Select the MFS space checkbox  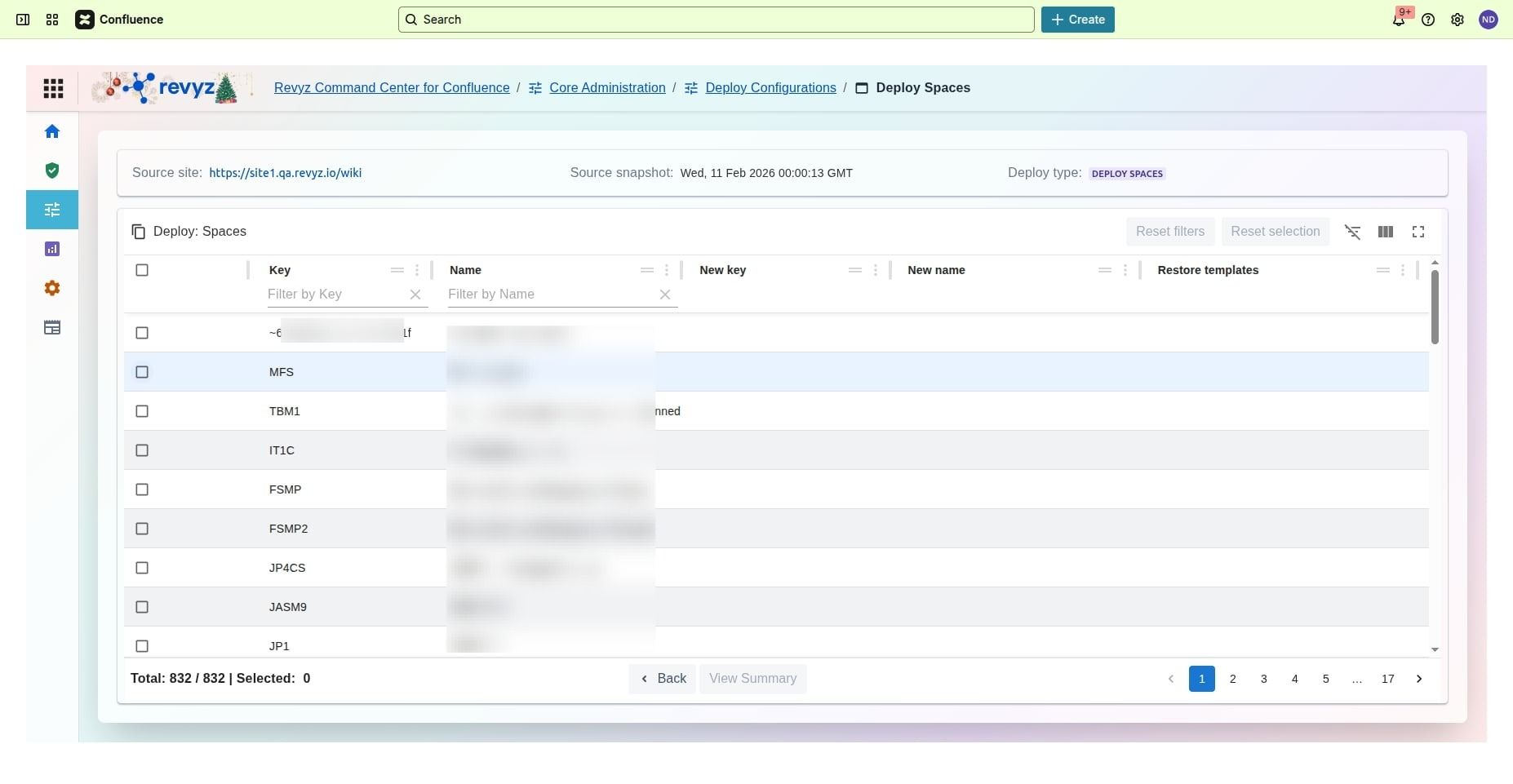[x=142, y=372]
